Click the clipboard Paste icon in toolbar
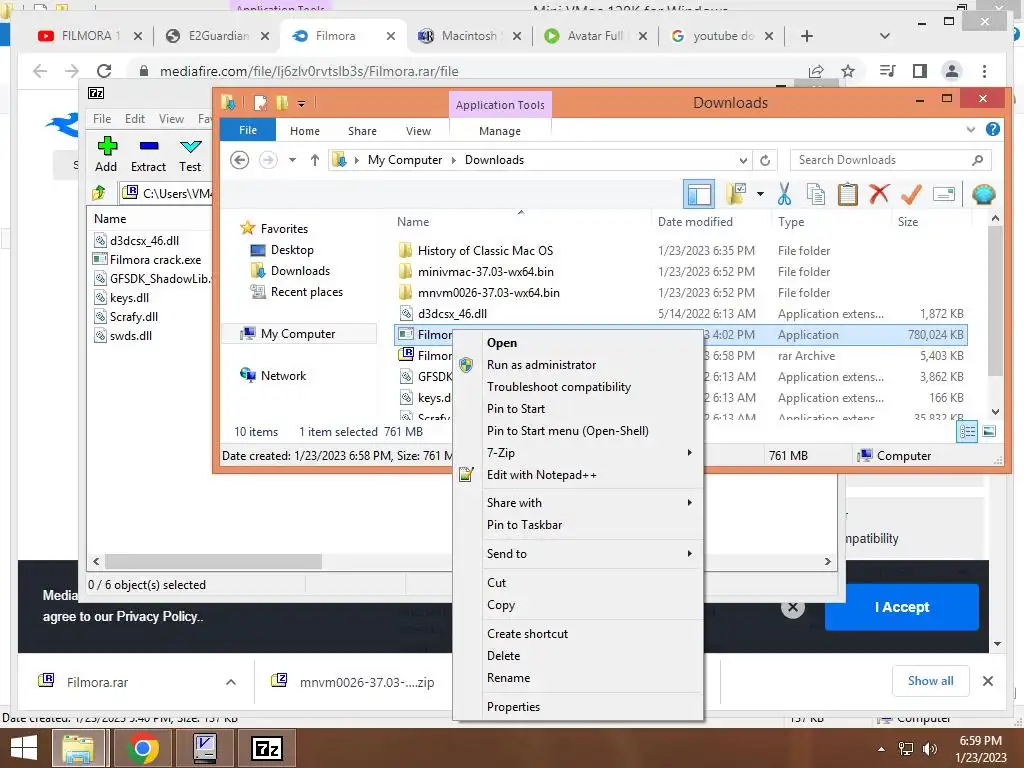Viewport: 1024px width, 768px height. 848,194
